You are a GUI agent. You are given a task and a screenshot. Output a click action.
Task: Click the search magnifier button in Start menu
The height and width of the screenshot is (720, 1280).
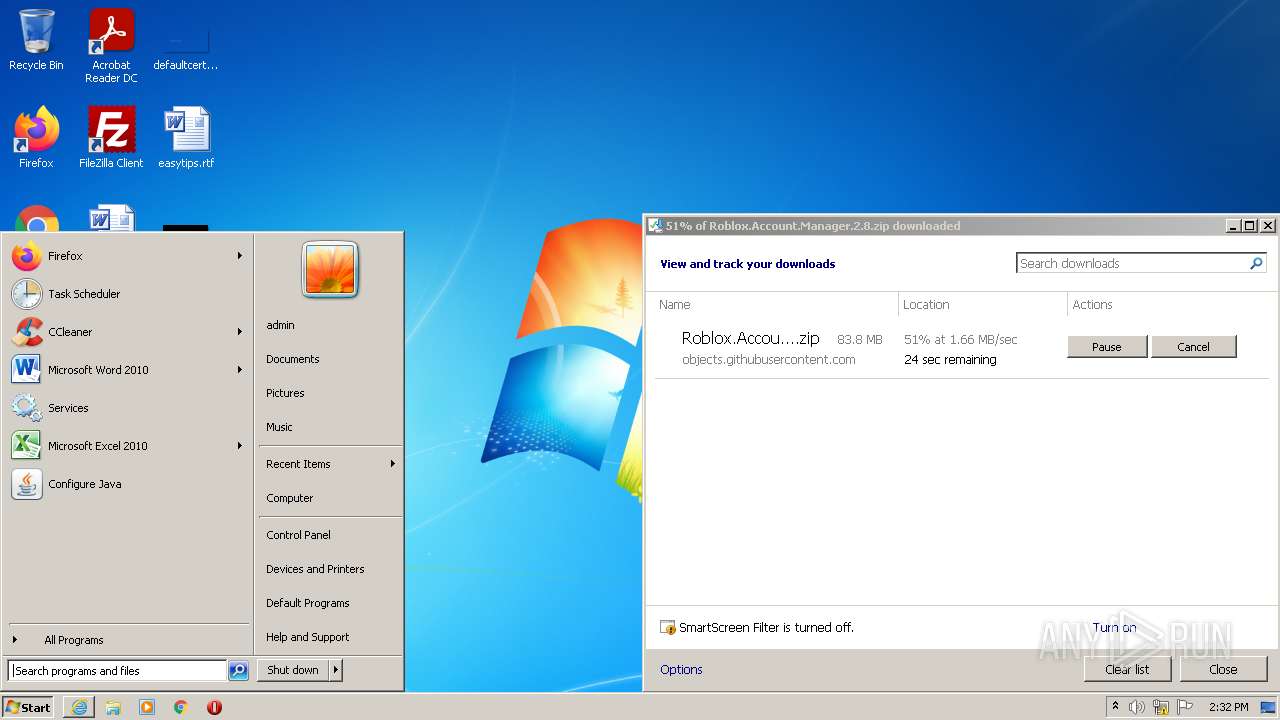click(x=238, y=671)
